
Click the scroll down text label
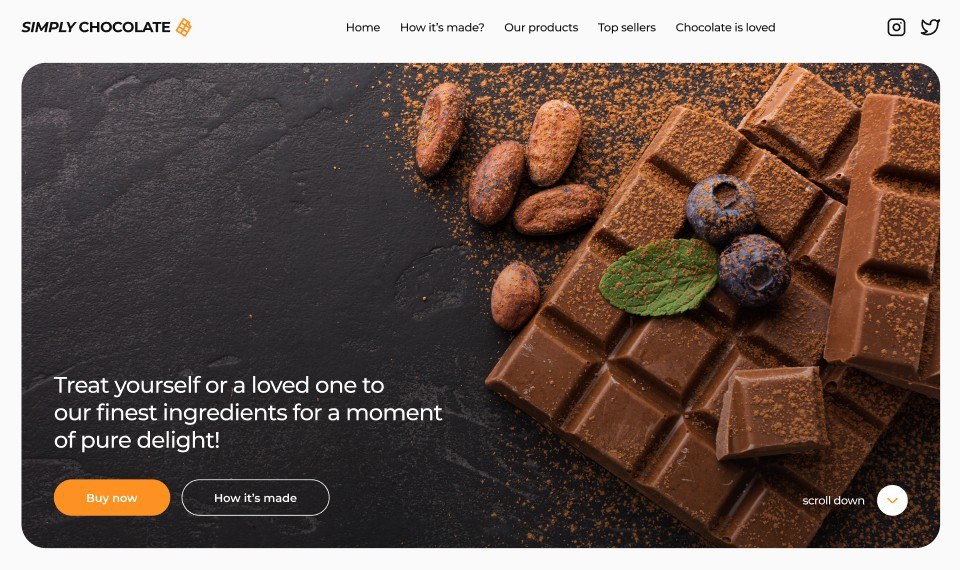(833, 500)
